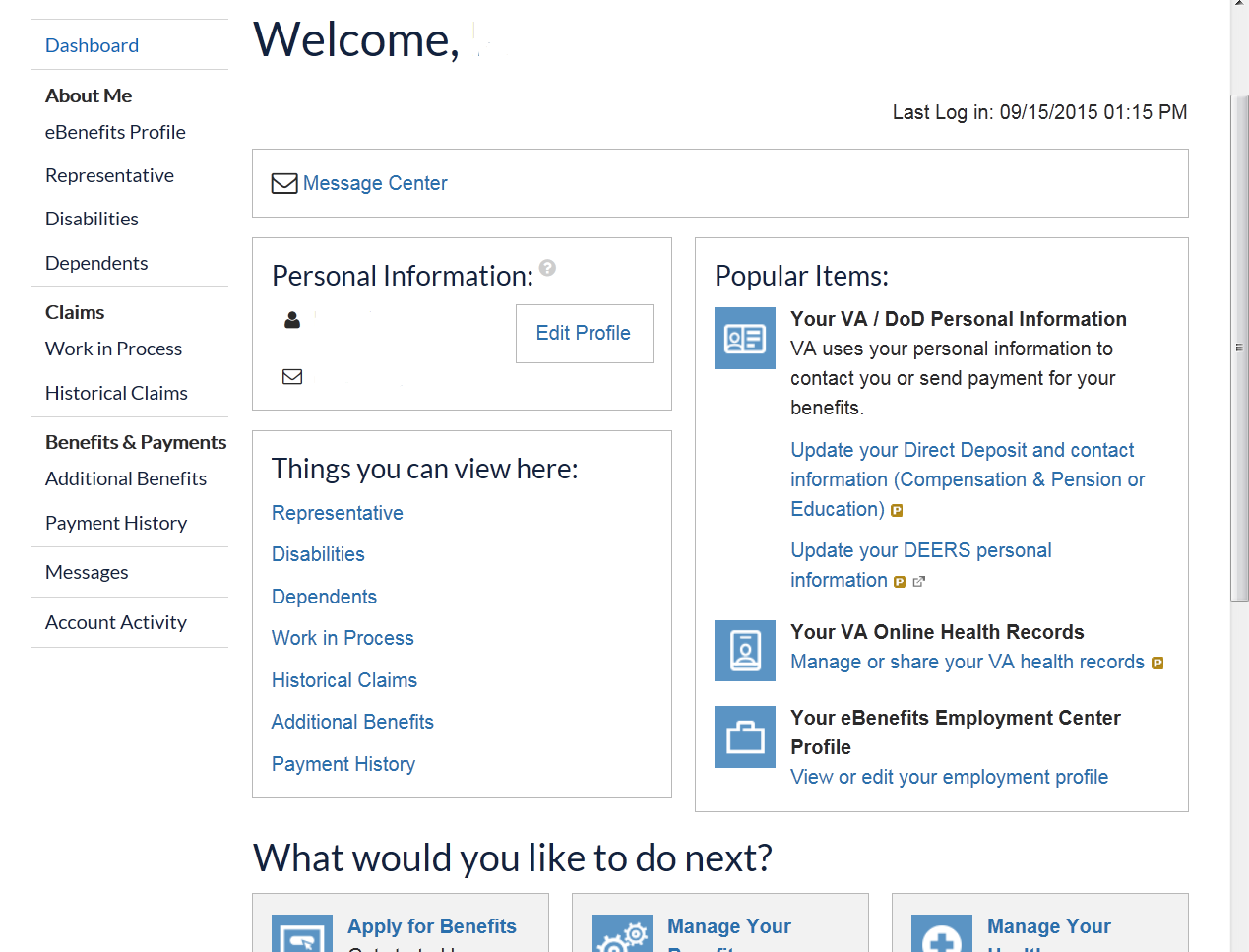The width and height of the screenshot is (1249, 952).
Task: Open View or edit your employment profile
Action: click(x=950, y=777)
